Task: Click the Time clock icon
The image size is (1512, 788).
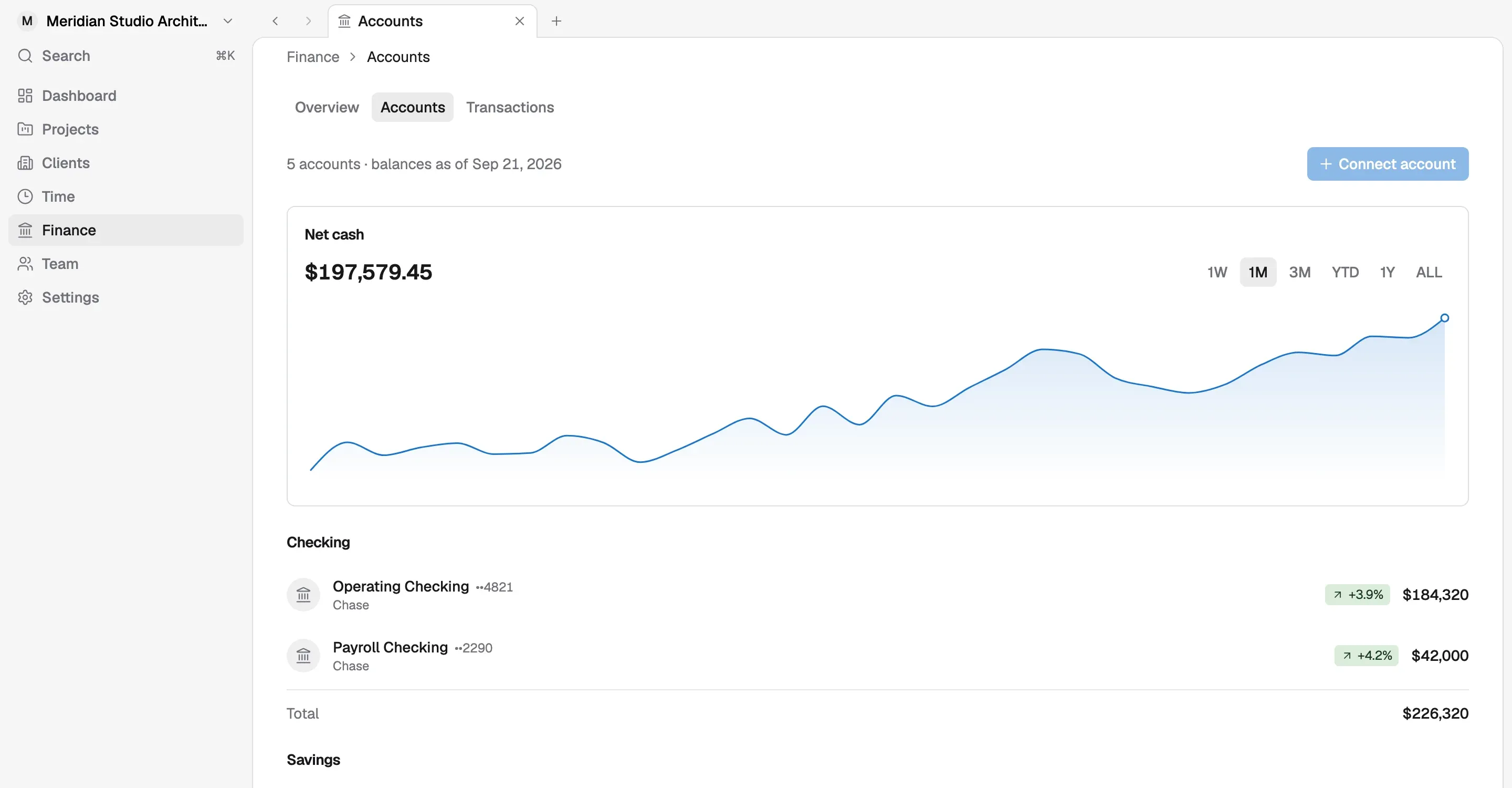Action: pyautogui.click(x=25, y=196)
